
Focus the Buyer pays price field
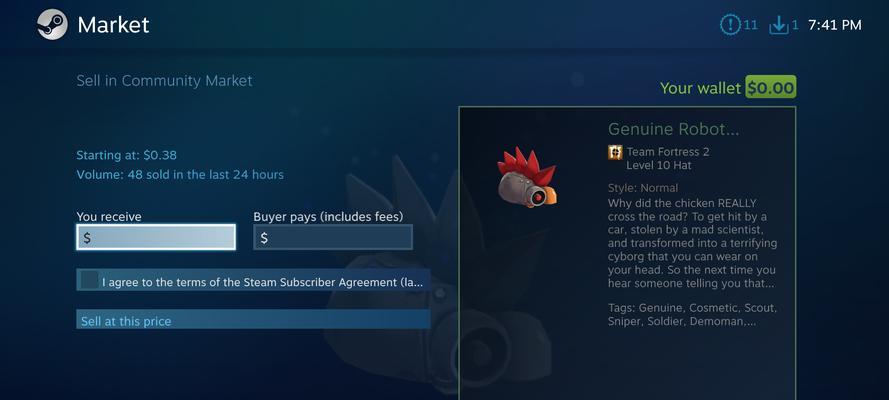[333, 237]
